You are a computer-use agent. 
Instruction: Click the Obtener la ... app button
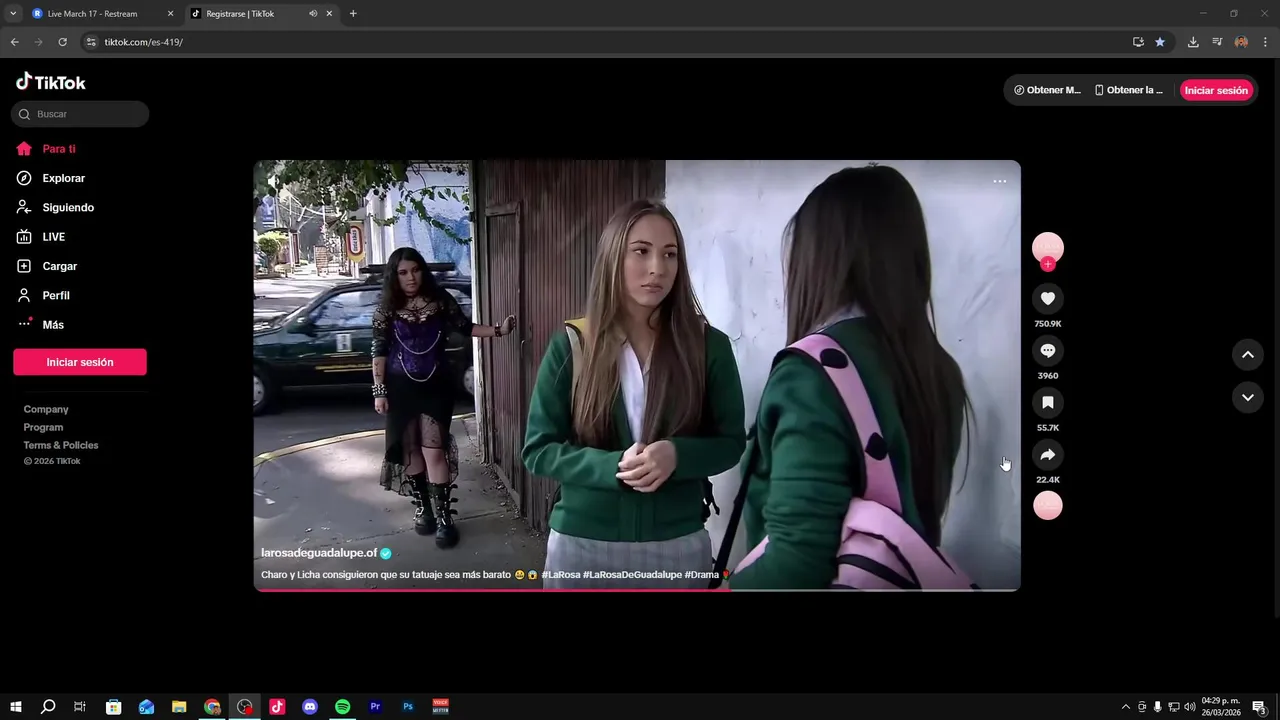(x=1129, y=90)
